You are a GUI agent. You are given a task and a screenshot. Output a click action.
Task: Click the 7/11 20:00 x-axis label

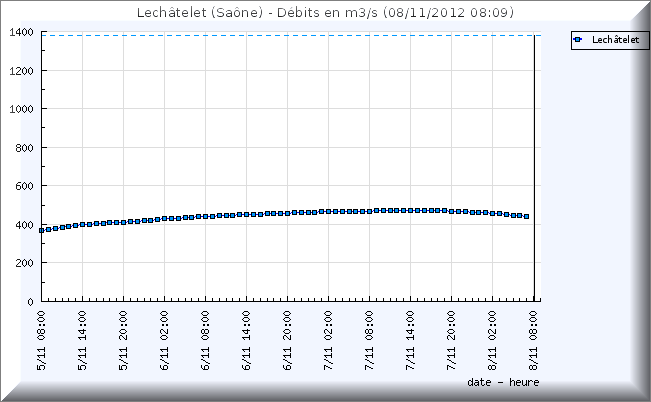(452, 341)
